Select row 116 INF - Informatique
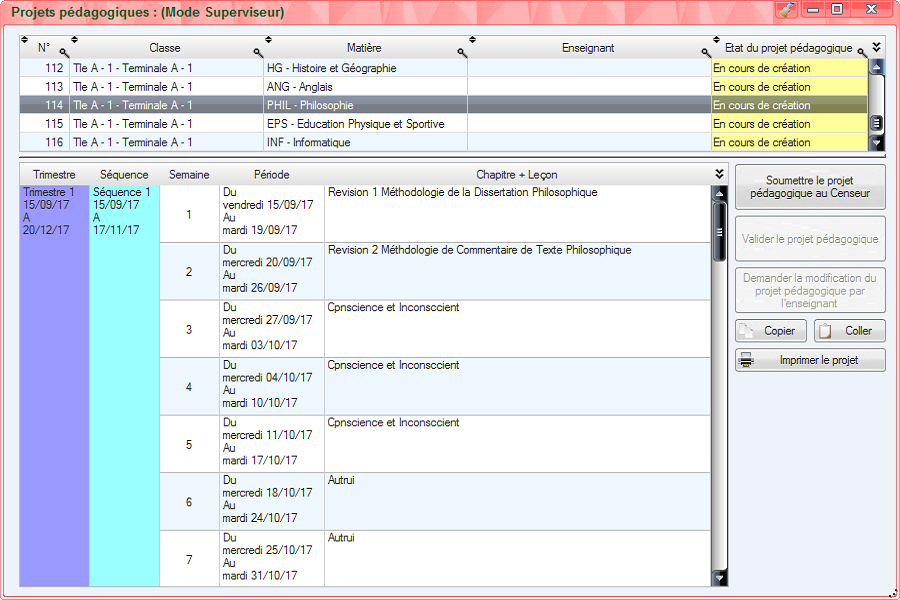This screenshot has height=600, width=900. pos(443,142)
